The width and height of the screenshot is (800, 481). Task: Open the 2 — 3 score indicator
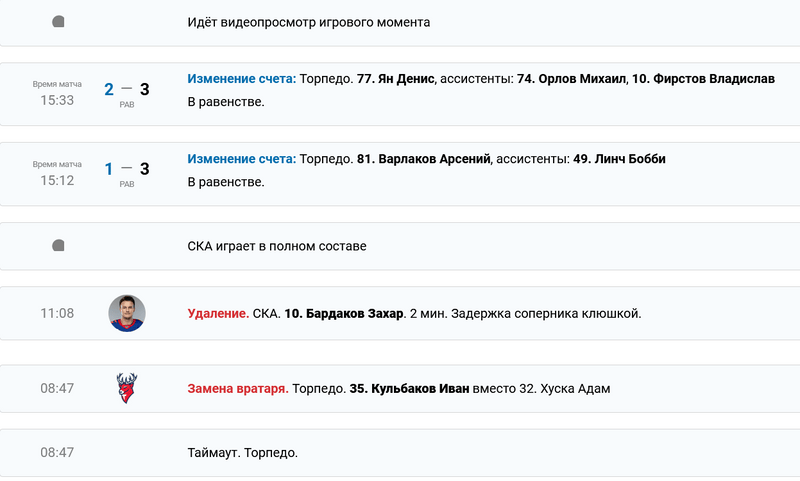click(127, 90)
